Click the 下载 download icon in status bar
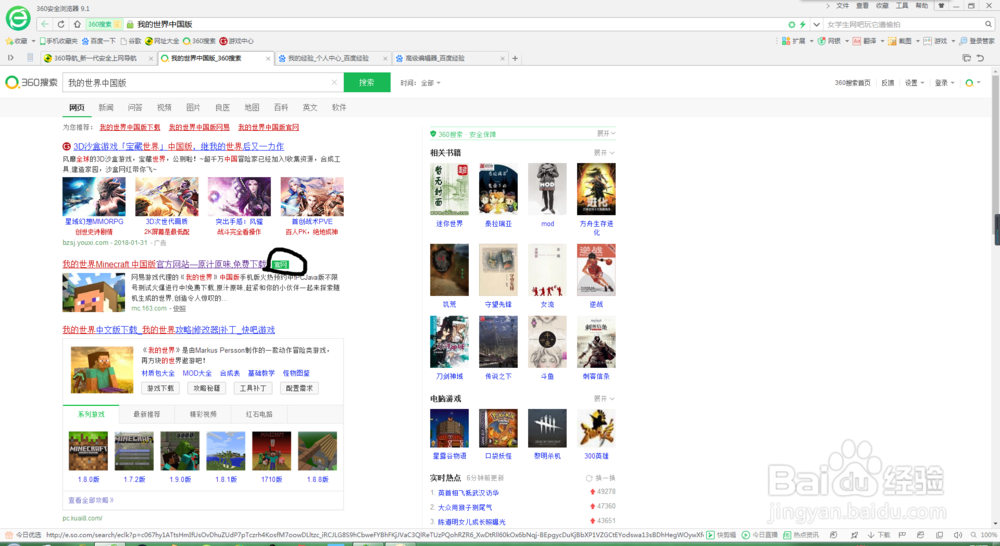 (x=879, y=535)
